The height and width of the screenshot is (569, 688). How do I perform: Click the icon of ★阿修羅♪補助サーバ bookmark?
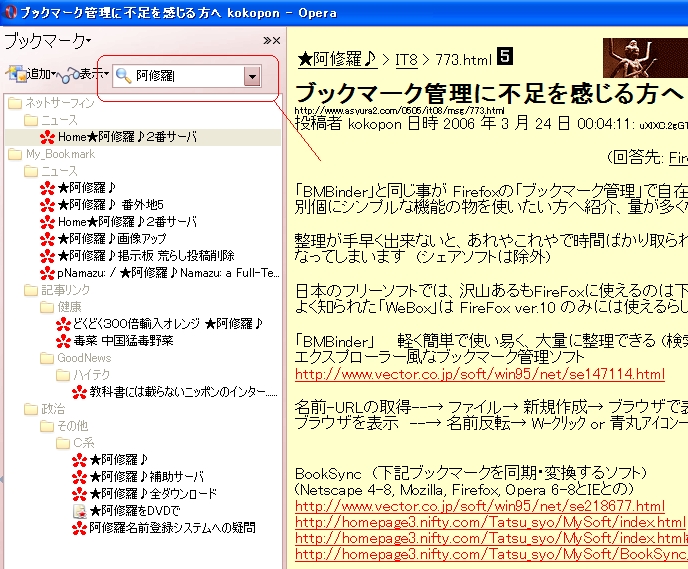click(79, 477)
